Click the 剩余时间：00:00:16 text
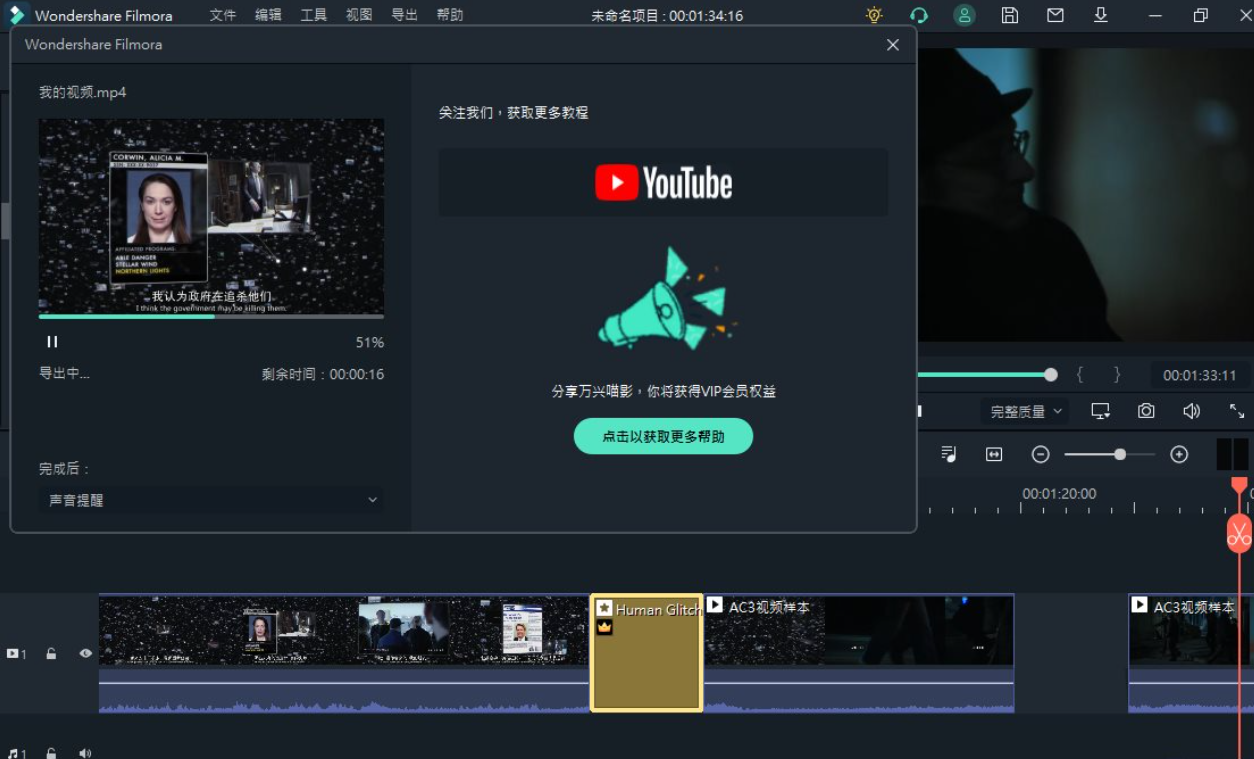This screenshot has height=759, width=1254. (323, 374)
